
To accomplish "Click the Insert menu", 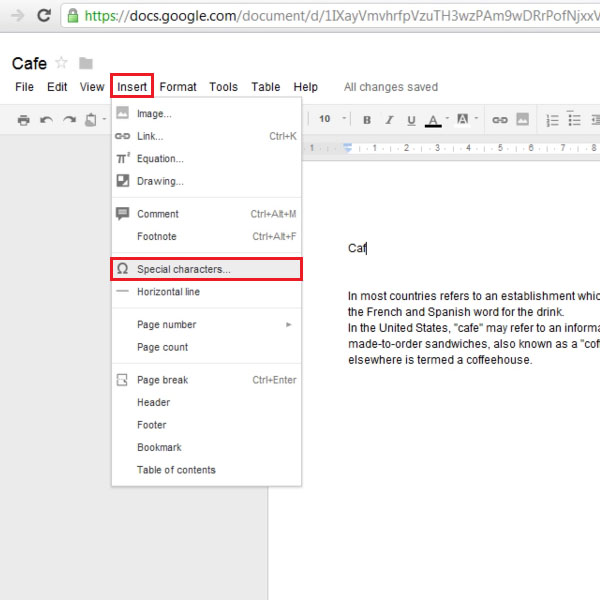I will (x=132, y=86).
